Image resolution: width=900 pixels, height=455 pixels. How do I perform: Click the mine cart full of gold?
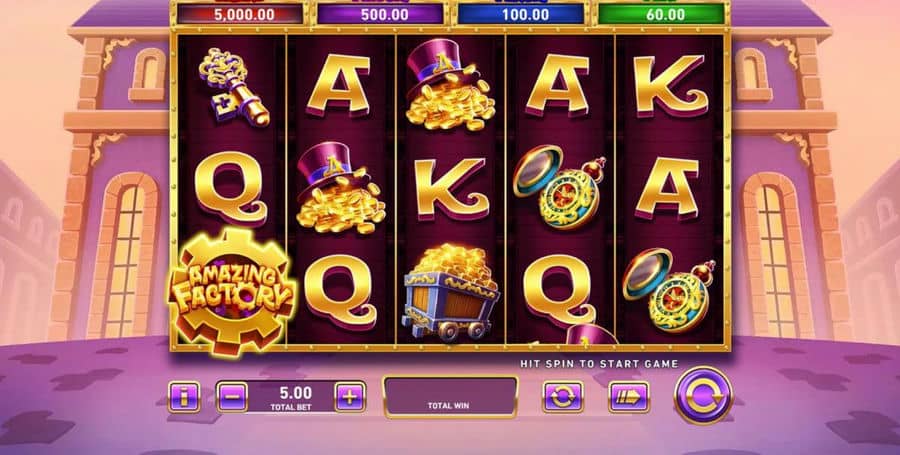[x=451, y=292]
